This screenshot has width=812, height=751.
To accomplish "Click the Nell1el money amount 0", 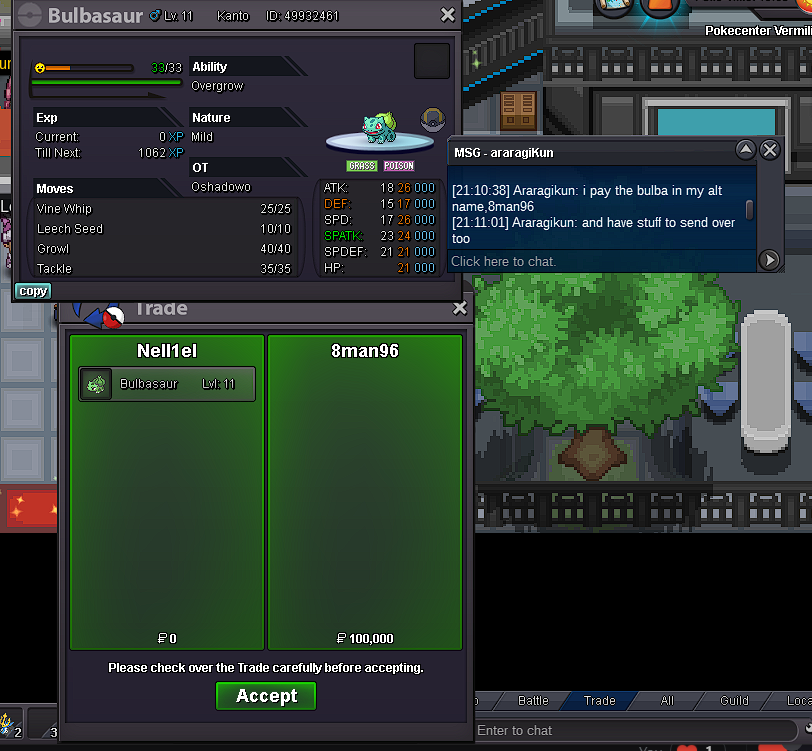I will pyautogui.click(x=167, y=639).
